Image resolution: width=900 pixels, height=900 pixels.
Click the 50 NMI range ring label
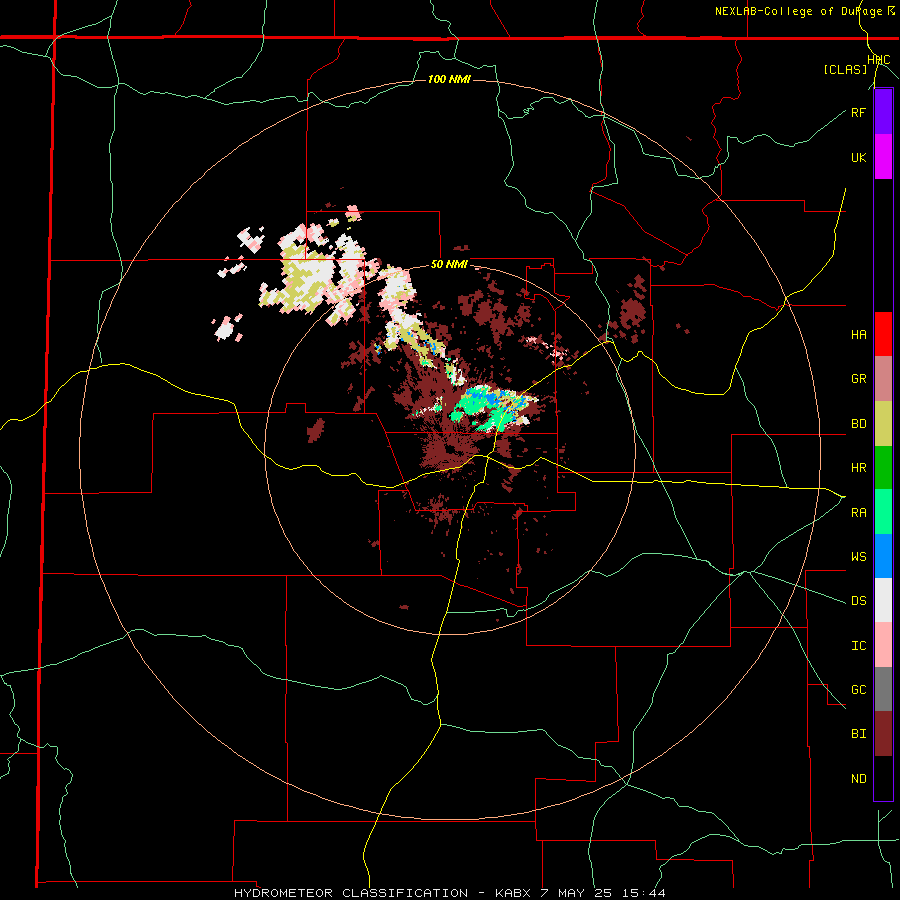(449, 265)
